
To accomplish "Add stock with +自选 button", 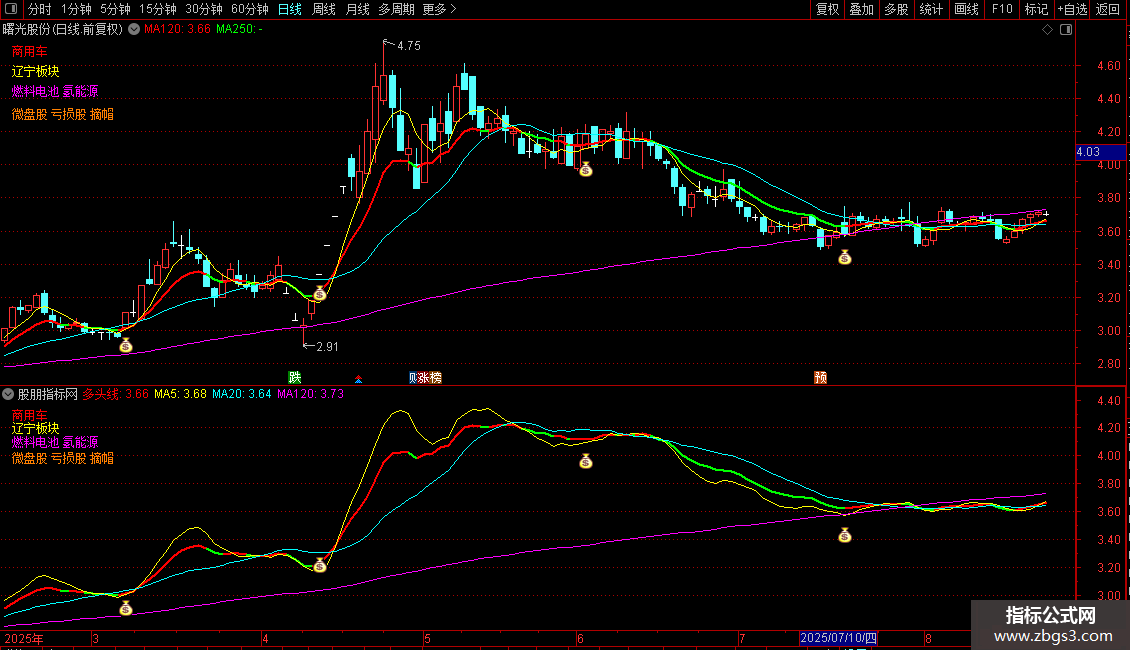I will (x=1073, y=9).
